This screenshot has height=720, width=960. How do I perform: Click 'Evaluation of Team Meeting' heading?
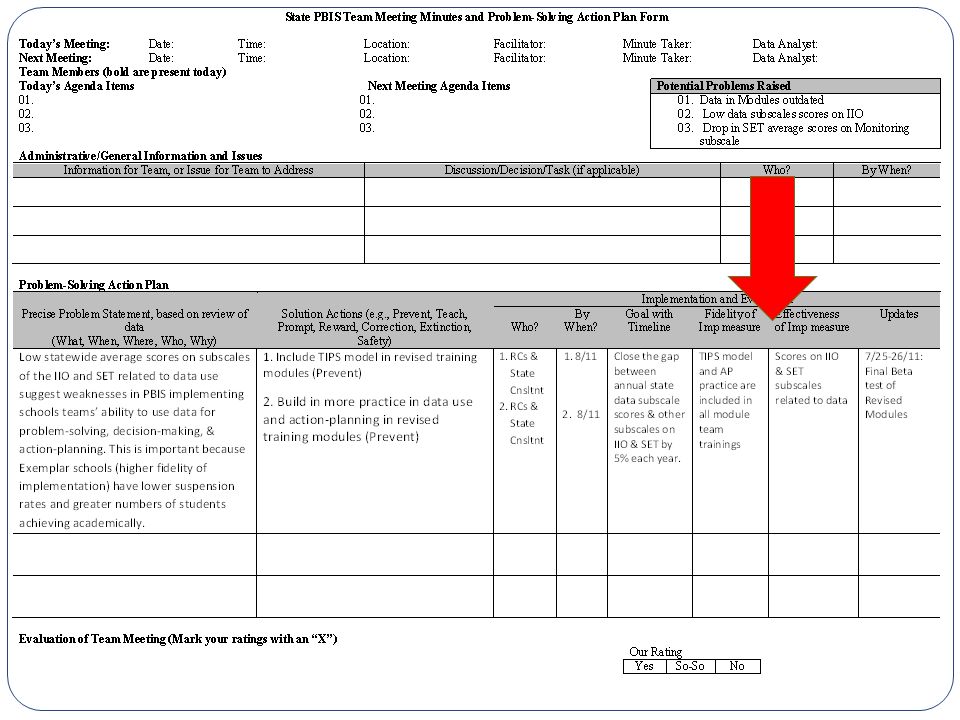click(178, 639)
